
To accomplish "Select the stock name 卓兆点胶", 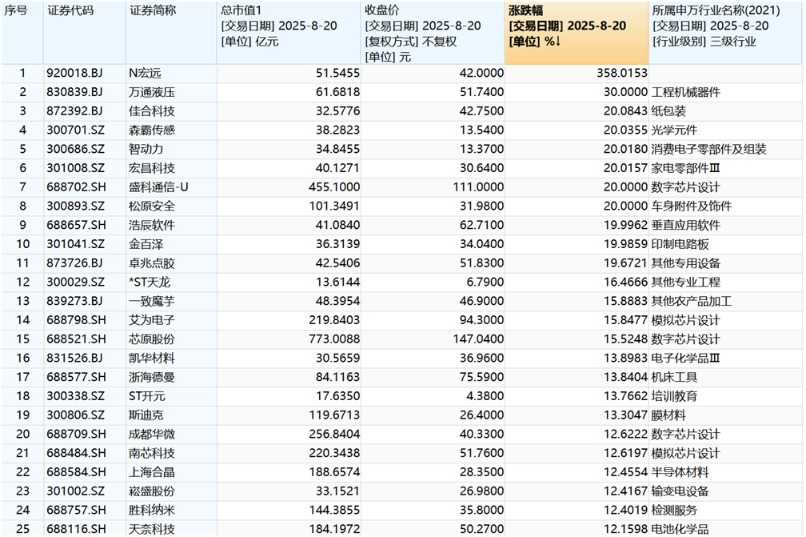I will (152, 263).
